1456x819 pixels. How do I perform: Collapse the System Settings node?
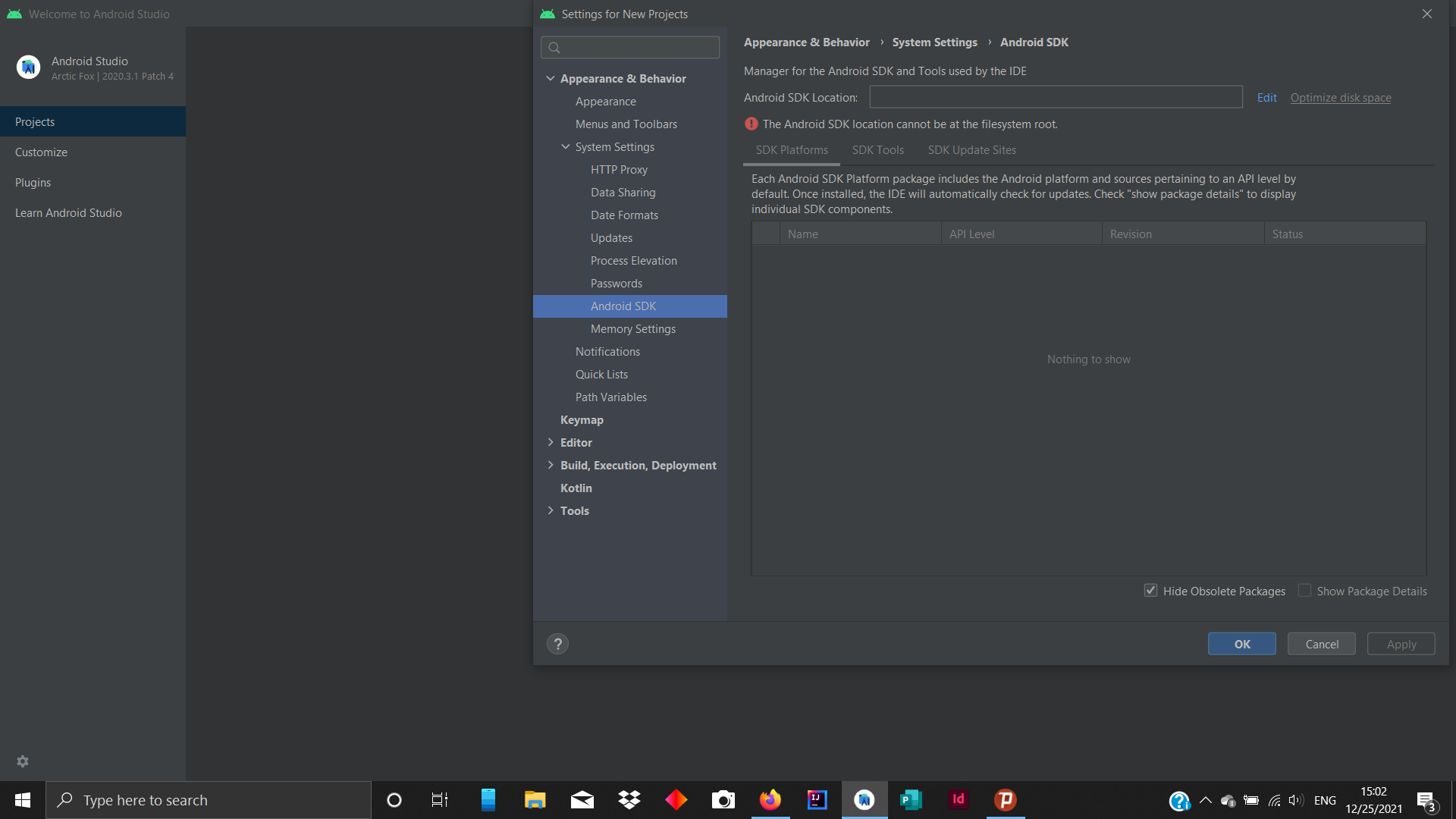point(566,146)
